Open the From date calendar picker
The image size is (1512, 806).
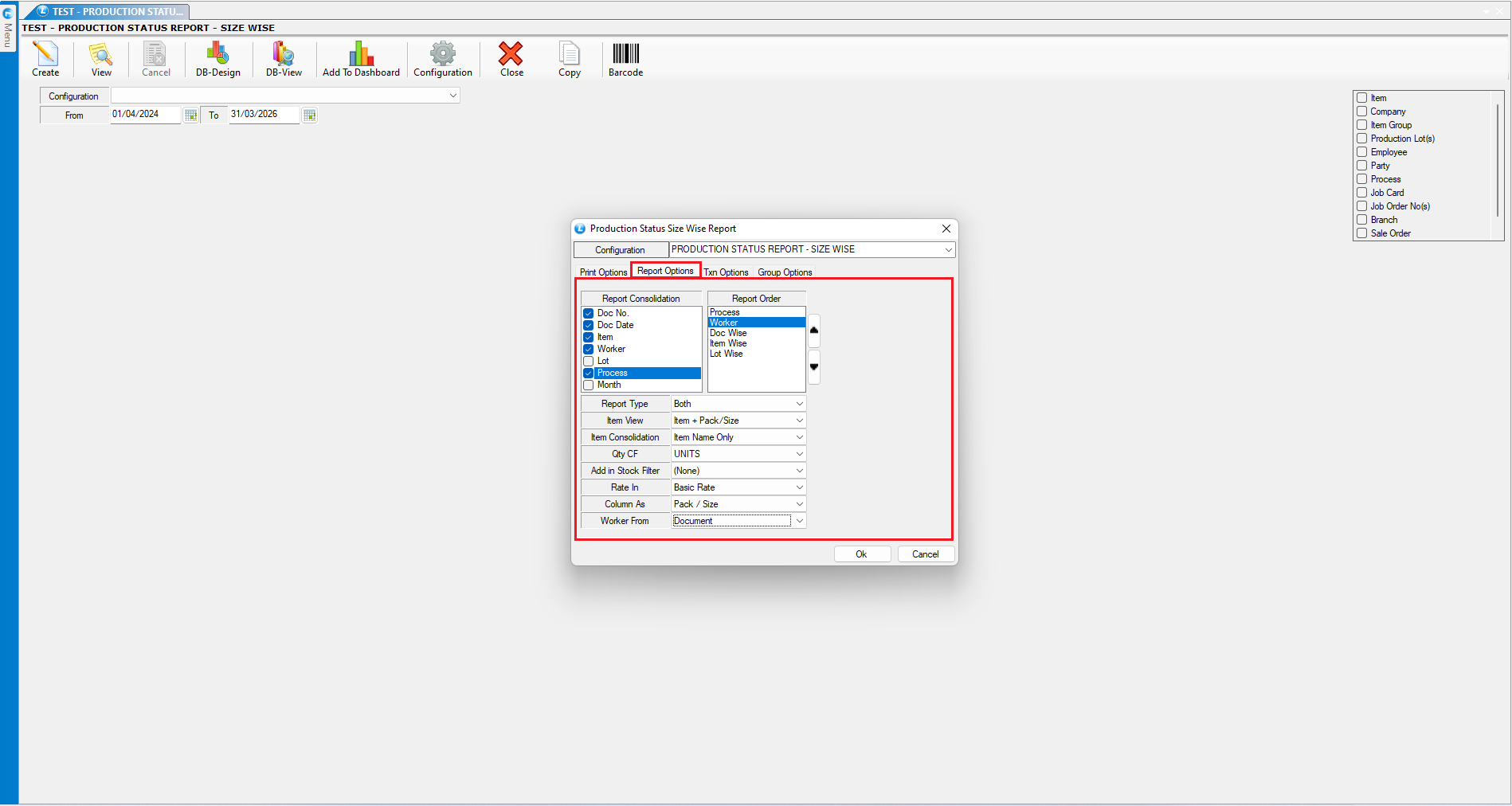[191, 115]
